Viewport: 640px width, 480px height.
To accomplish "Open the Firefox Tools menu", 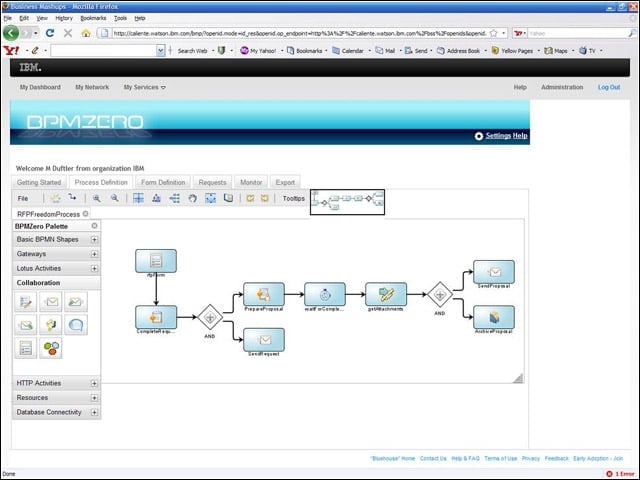I will click(120, 18).
